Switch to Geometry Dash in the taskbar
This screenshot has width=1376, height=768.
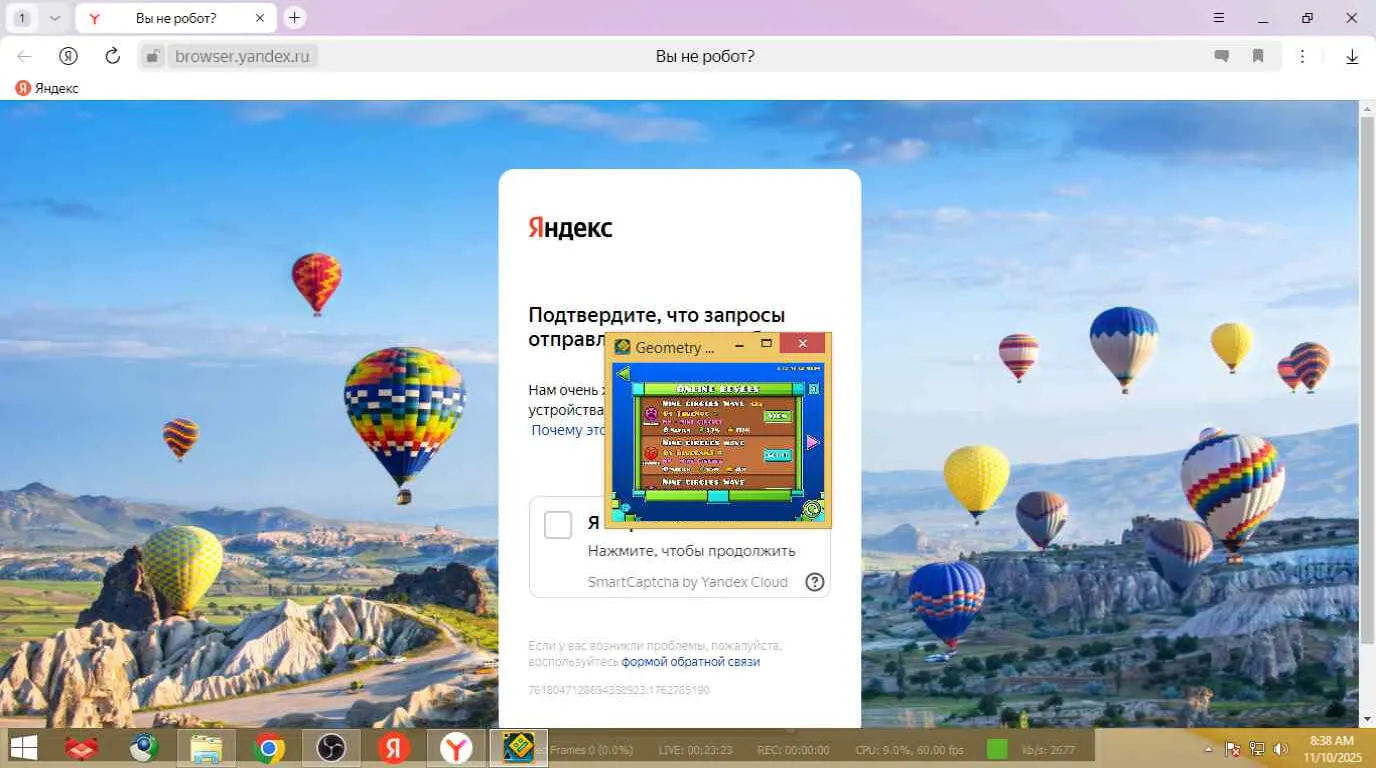(x=518, y=748)
